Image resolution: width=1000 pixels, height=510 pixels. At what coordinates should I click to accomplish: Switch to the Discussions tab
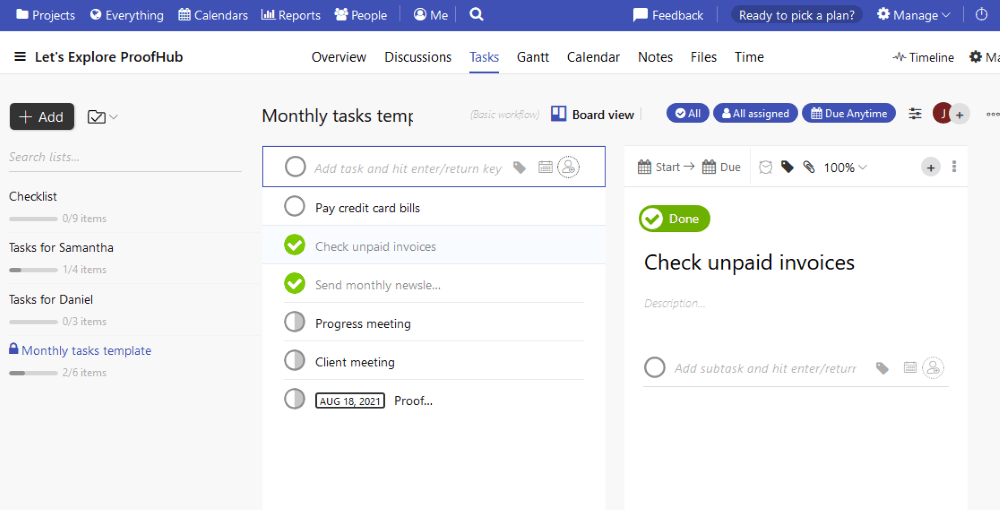[x=418, y=57]
